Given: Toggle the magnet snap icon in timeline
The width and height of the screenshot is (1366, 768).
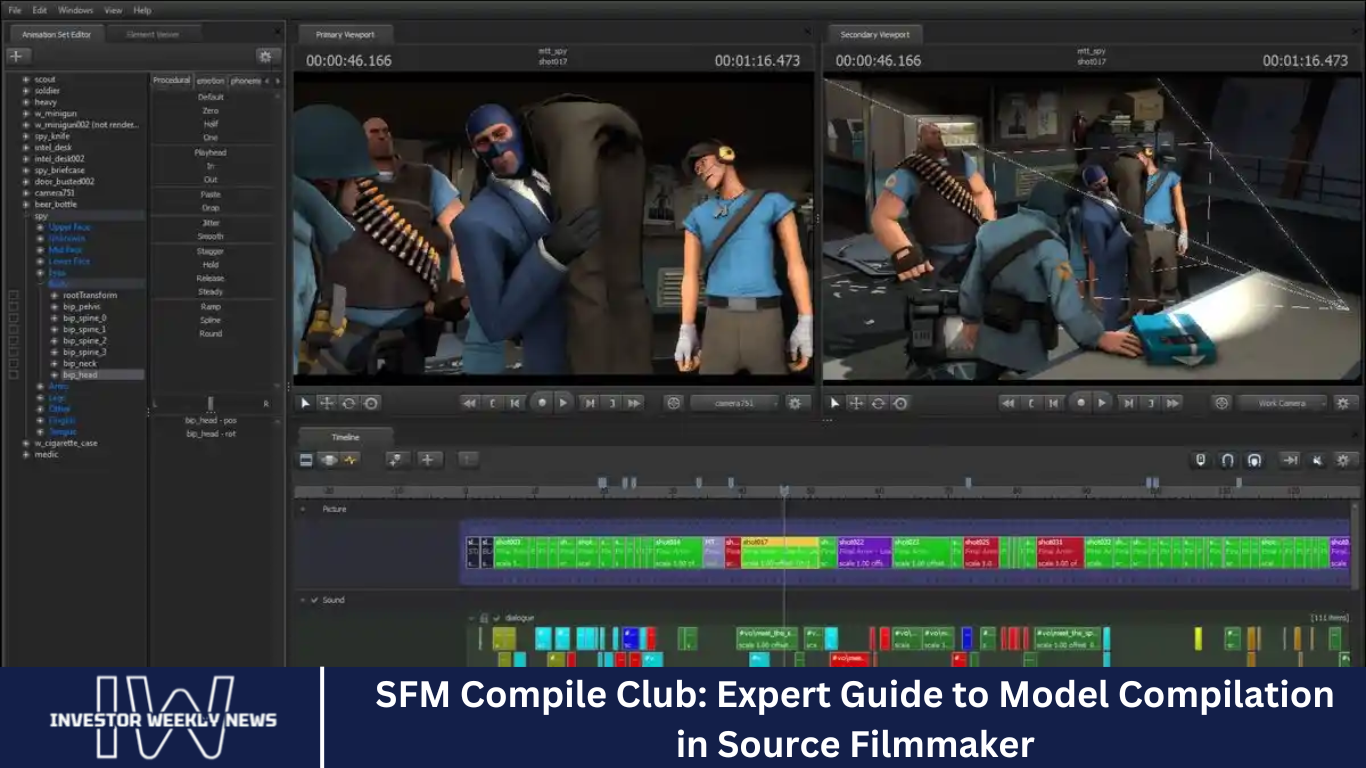Looking at the screenshot, I should tap(1227, 460).
